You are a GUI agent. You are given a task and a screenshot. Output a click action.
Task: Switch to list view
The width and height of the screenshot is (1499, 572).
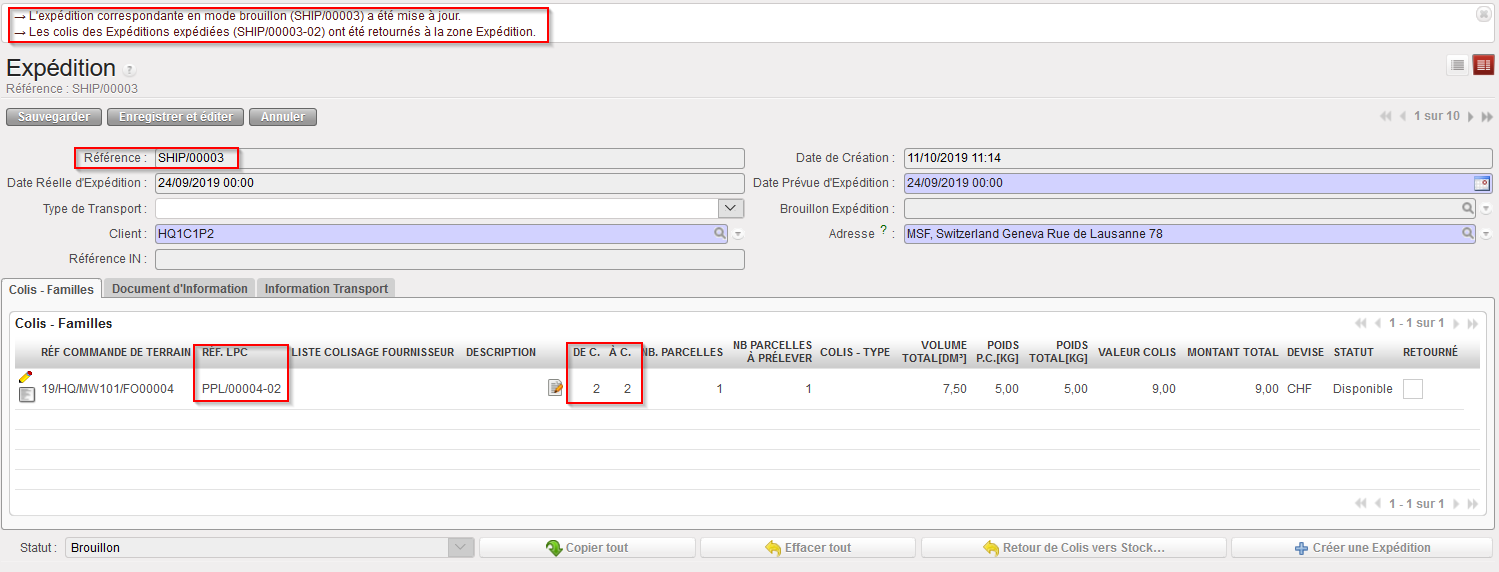(1458, 65)
